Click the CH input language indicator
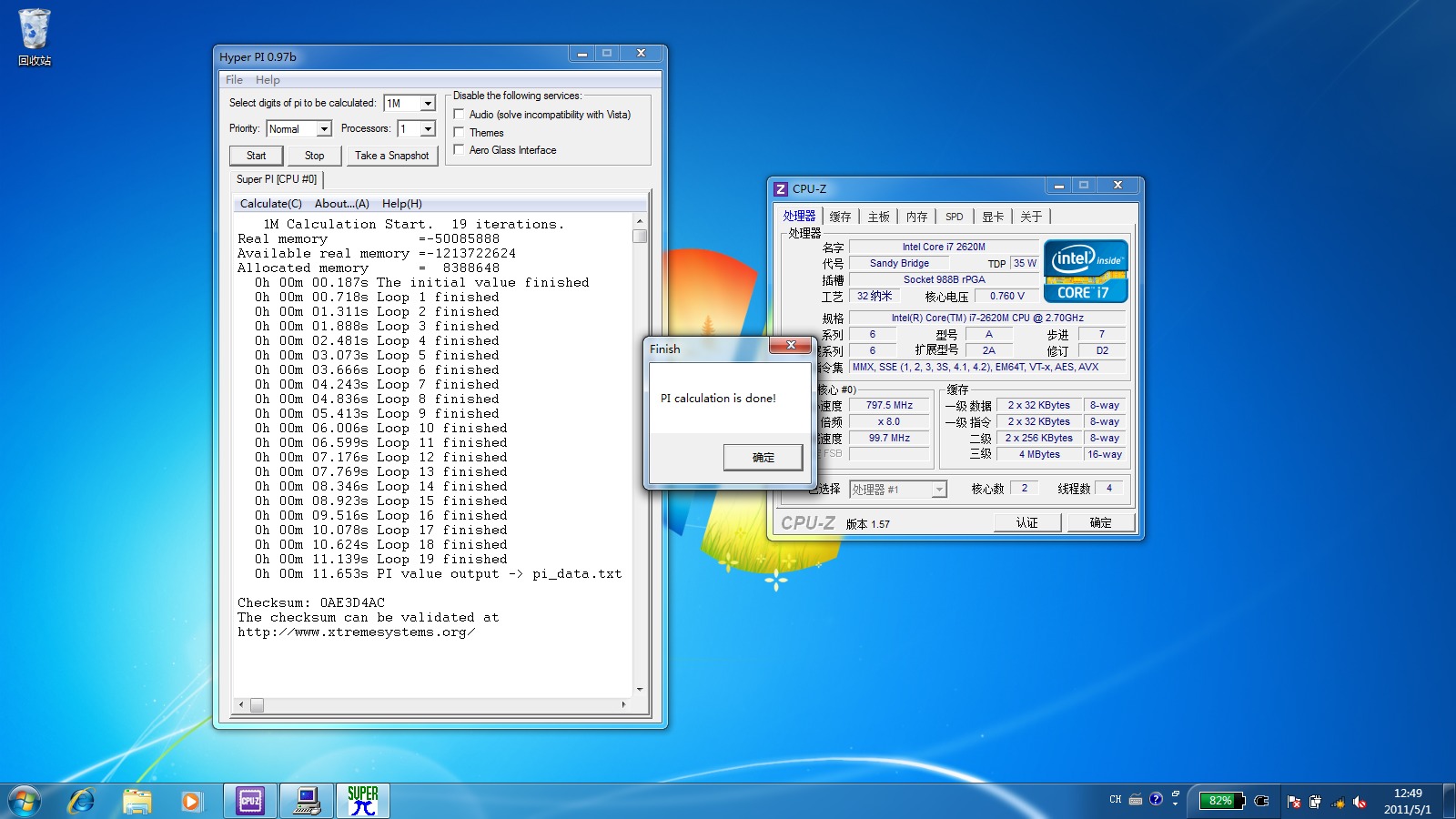The image size is (1456, 819). 1115,800
